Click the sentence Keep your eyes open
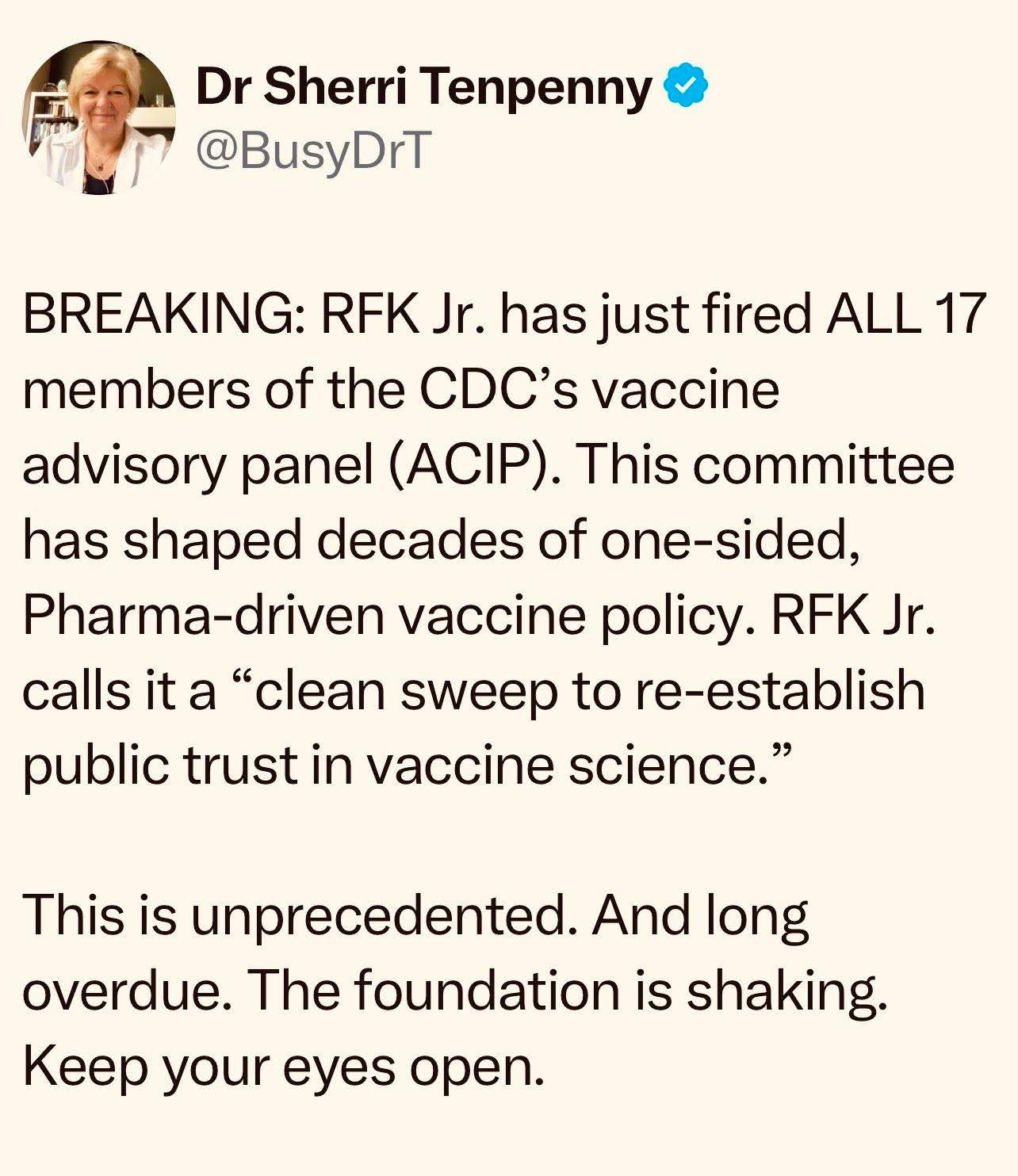 click(x=284, y=1067)
